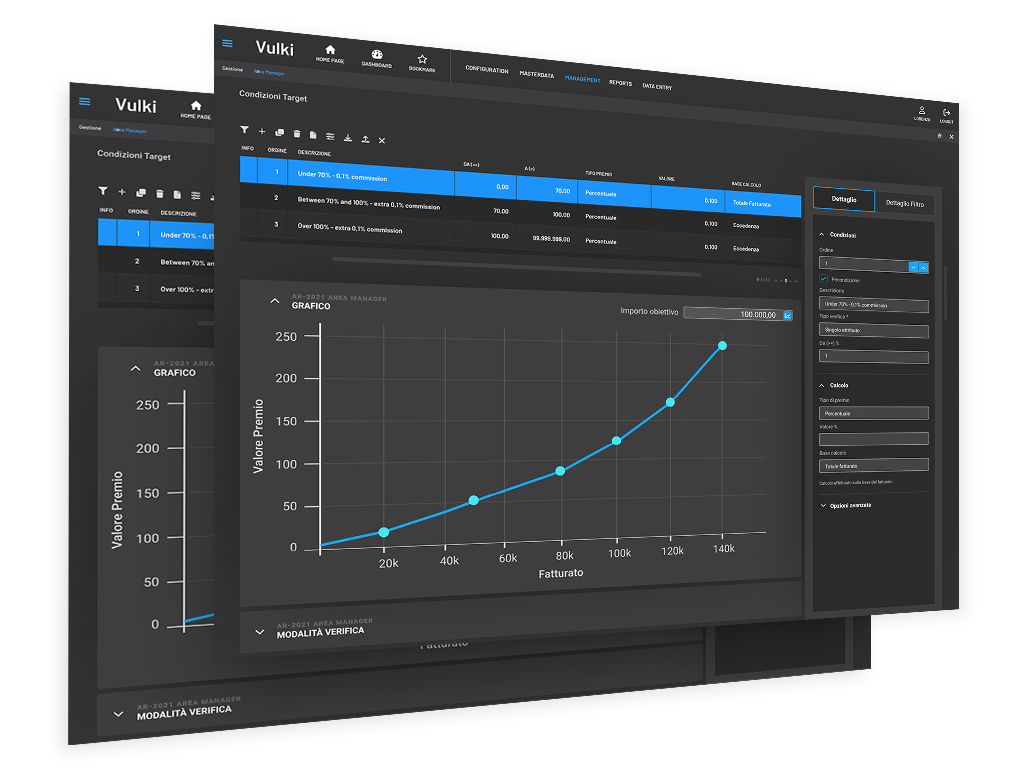Click the upload icon in the front toolbar
1024x780 pixels.
pos(365,139)
